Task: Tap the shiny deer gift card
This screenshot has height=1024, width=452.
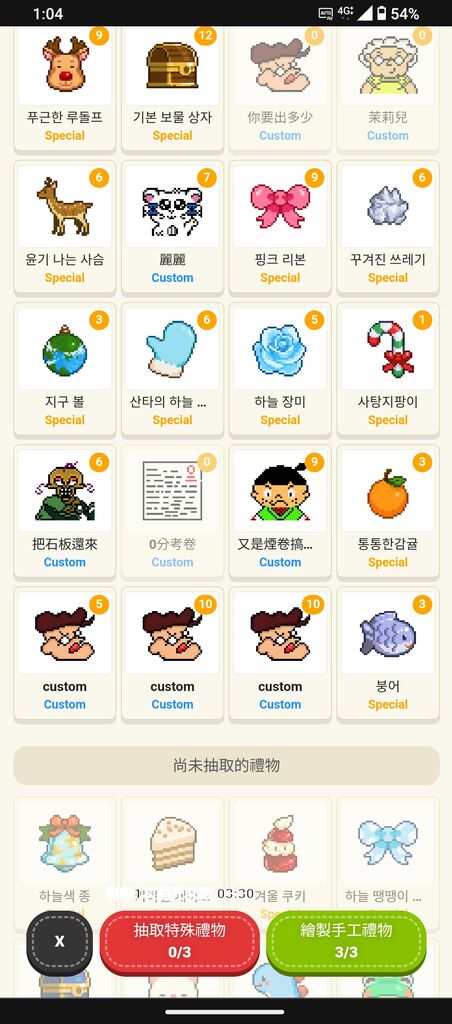Action: click(65, 225)
